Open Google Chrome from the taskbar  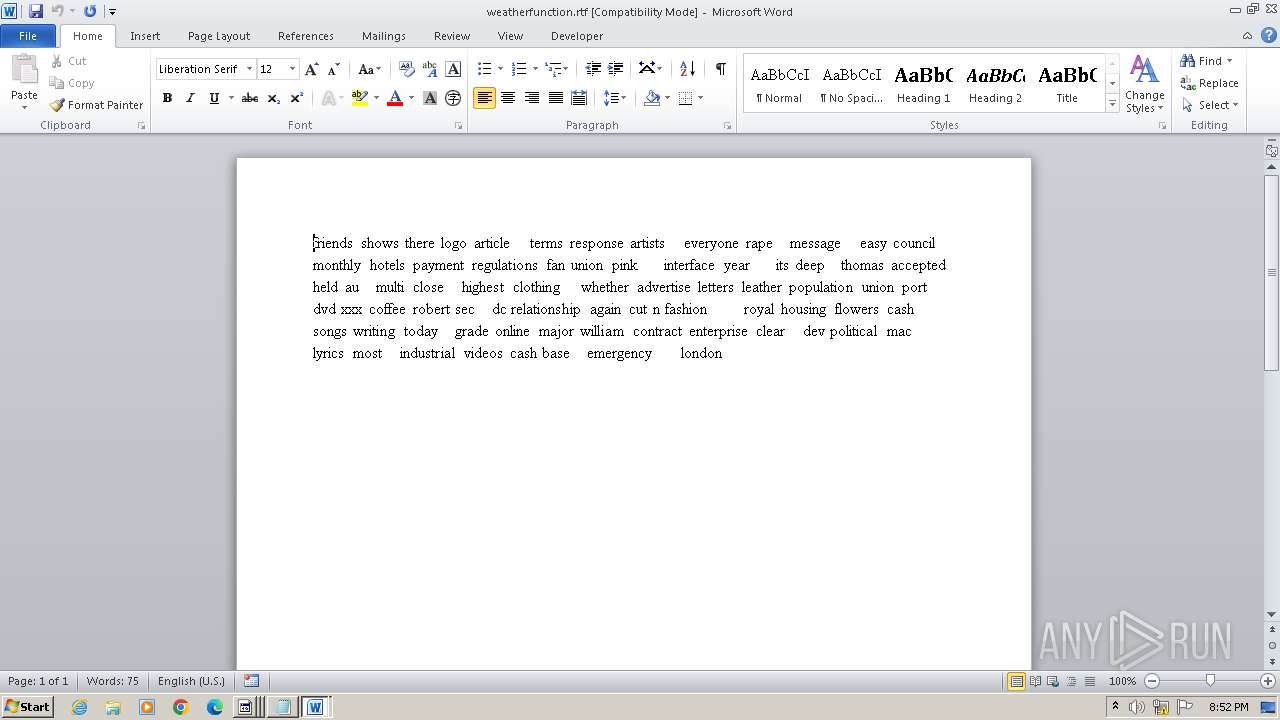coord(181,707)
